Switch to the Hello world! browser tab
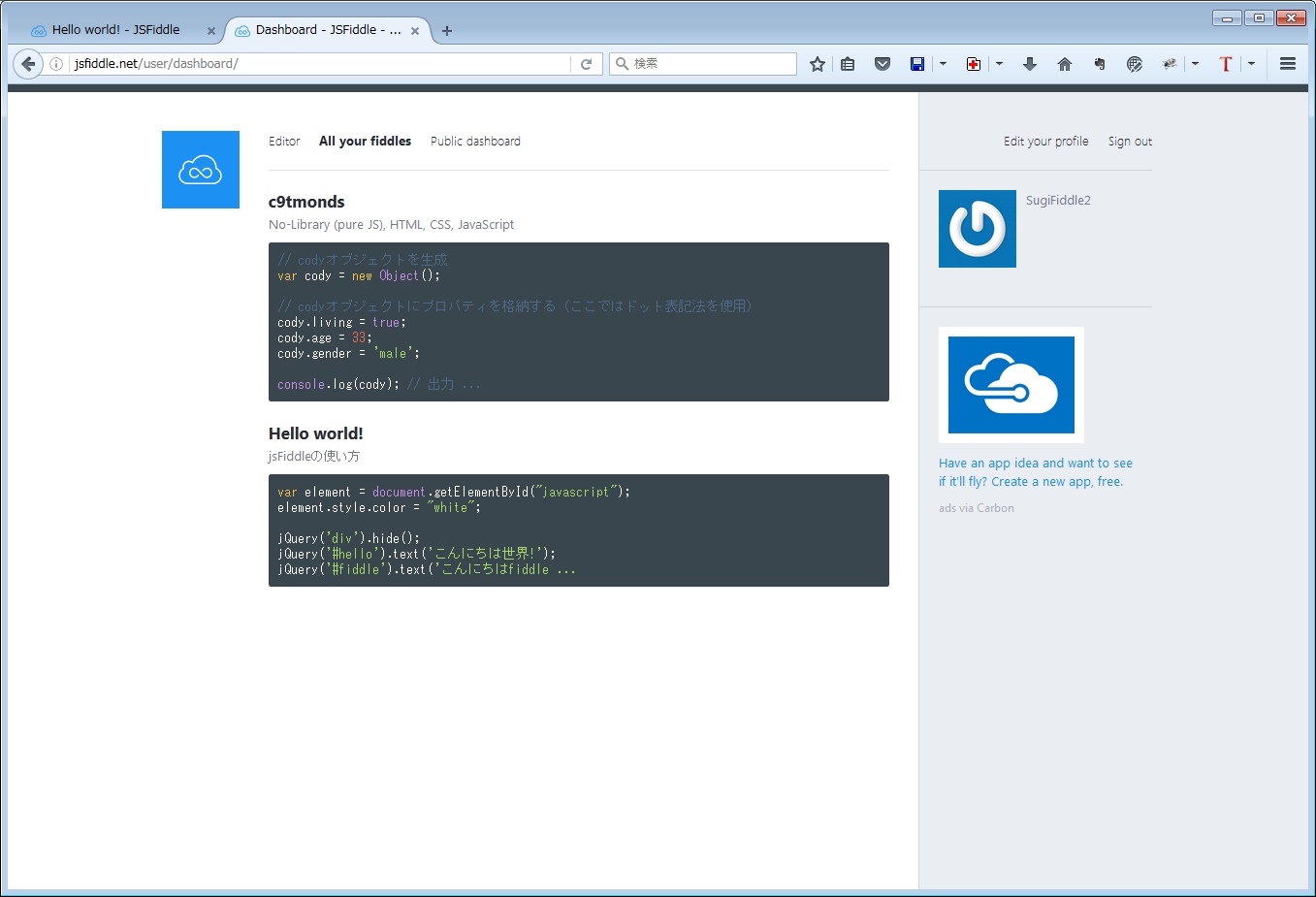Screen dimensions: 1316x897 pyautogui.click(x=115, y=30)
